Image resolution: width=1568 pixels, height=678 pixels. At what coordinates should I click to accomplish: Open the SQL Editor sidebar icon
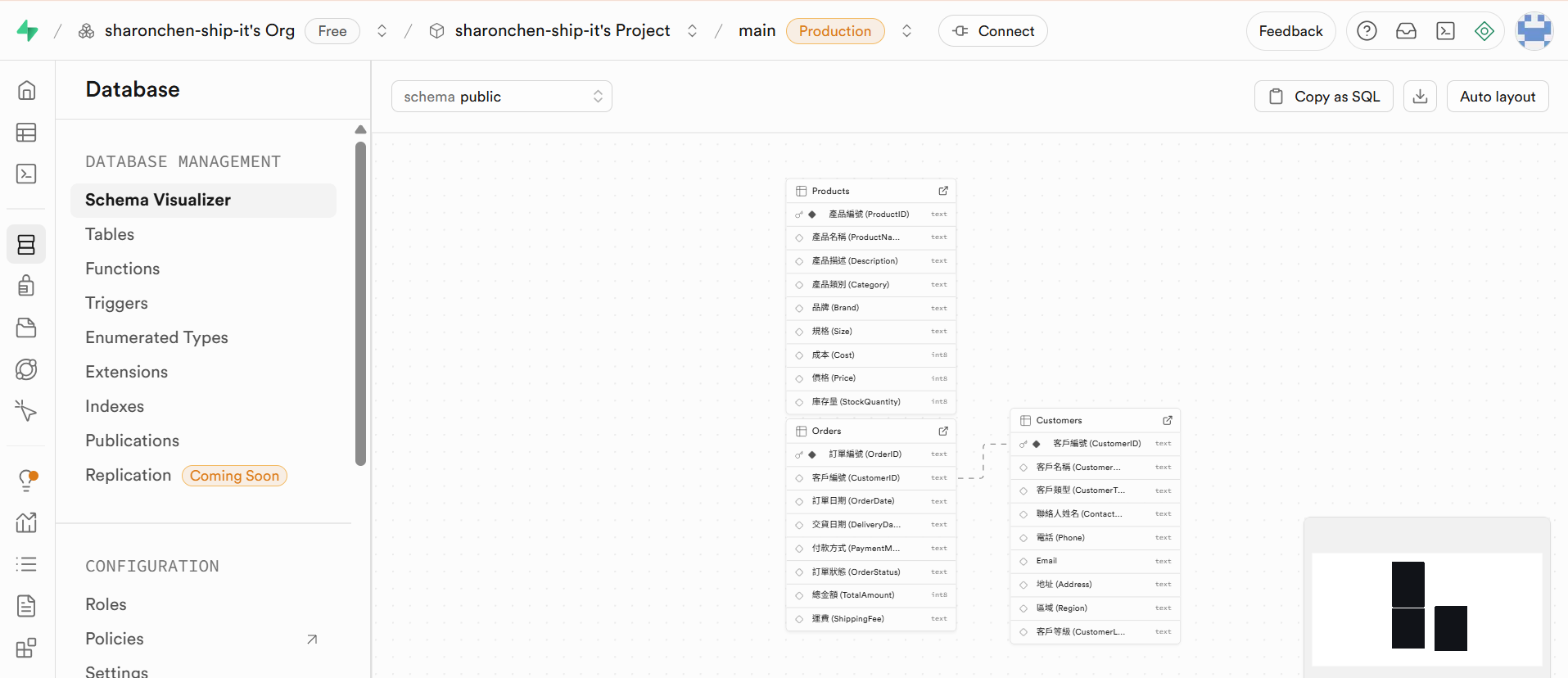pos(26,174)
